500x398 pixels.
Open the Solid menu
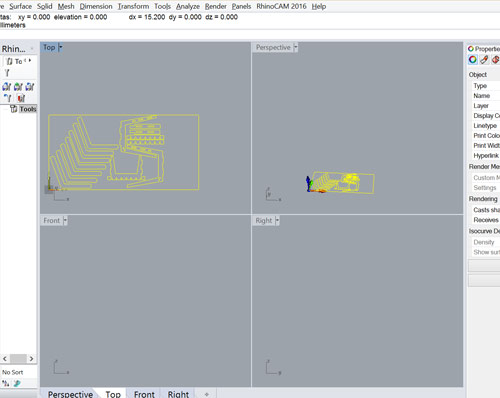(x=45, y=6)
